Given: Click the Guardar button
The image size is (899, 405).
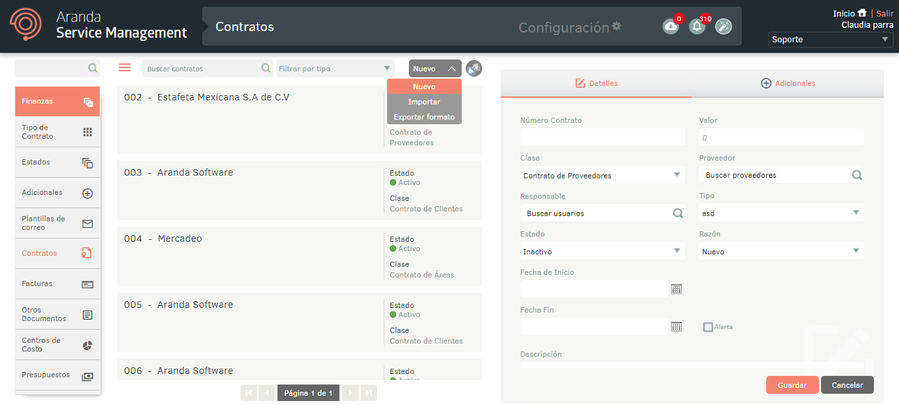Looking at the screenshot, I should point(792,385).
